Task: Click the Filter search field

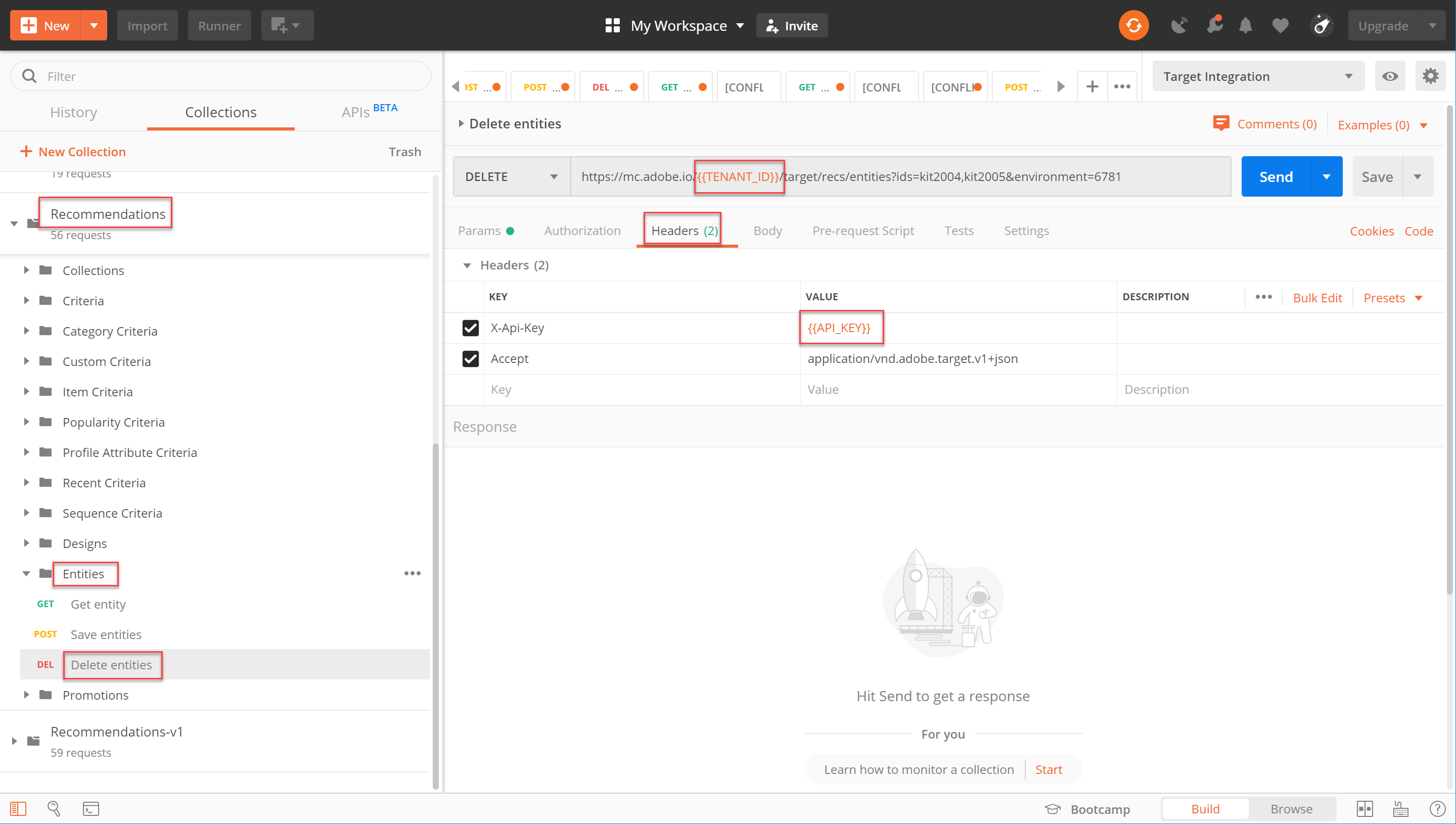Action: (x=226, y=76)
